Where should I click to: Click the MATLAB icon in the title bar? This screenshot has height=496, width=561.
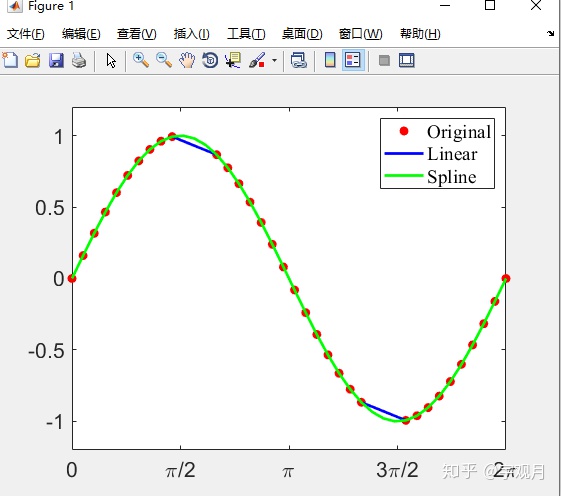click(x=15, y=6)
